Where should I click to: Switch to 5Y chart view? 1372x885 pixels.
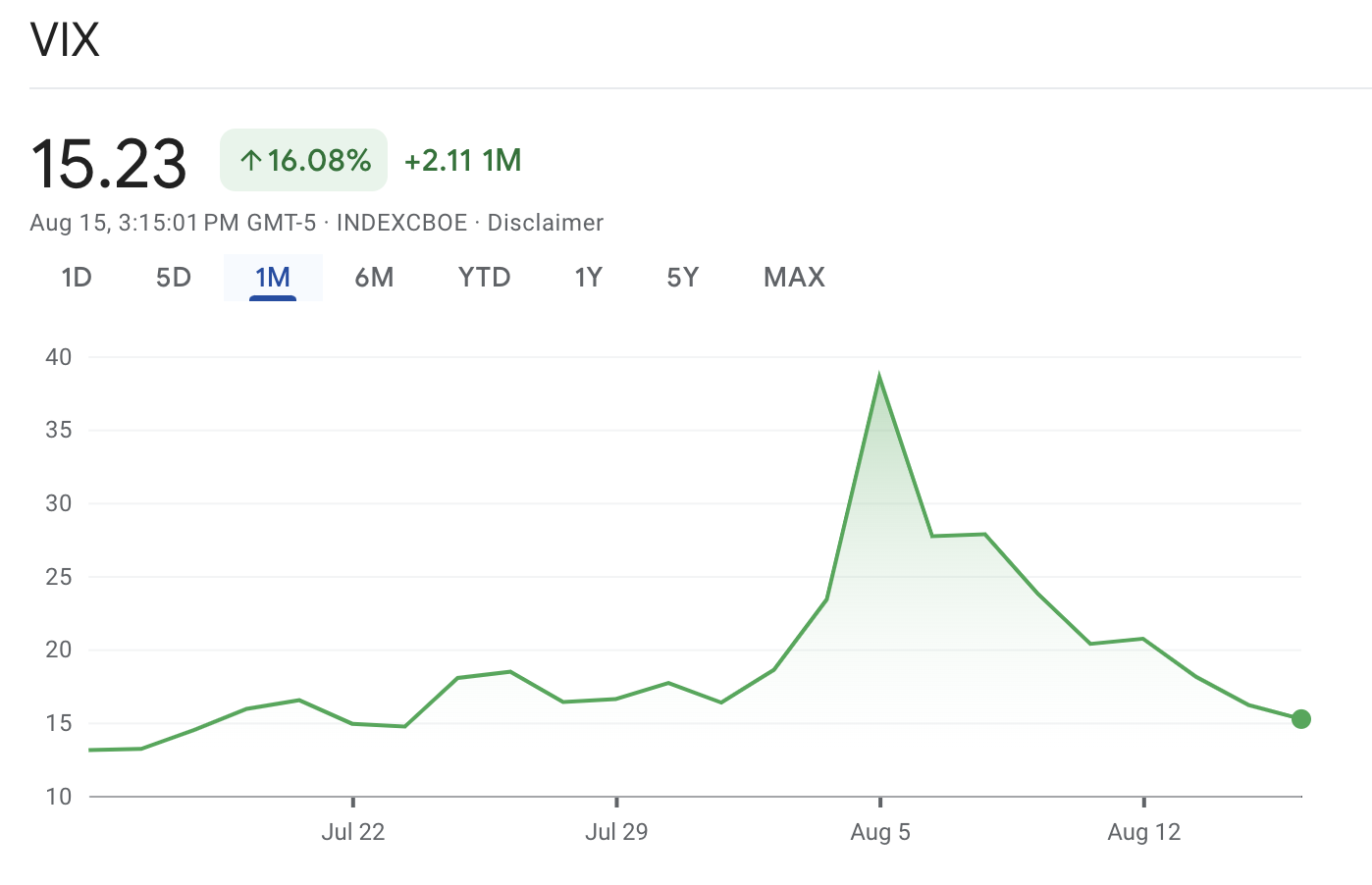pyautogui.click(x=682, y=278)
